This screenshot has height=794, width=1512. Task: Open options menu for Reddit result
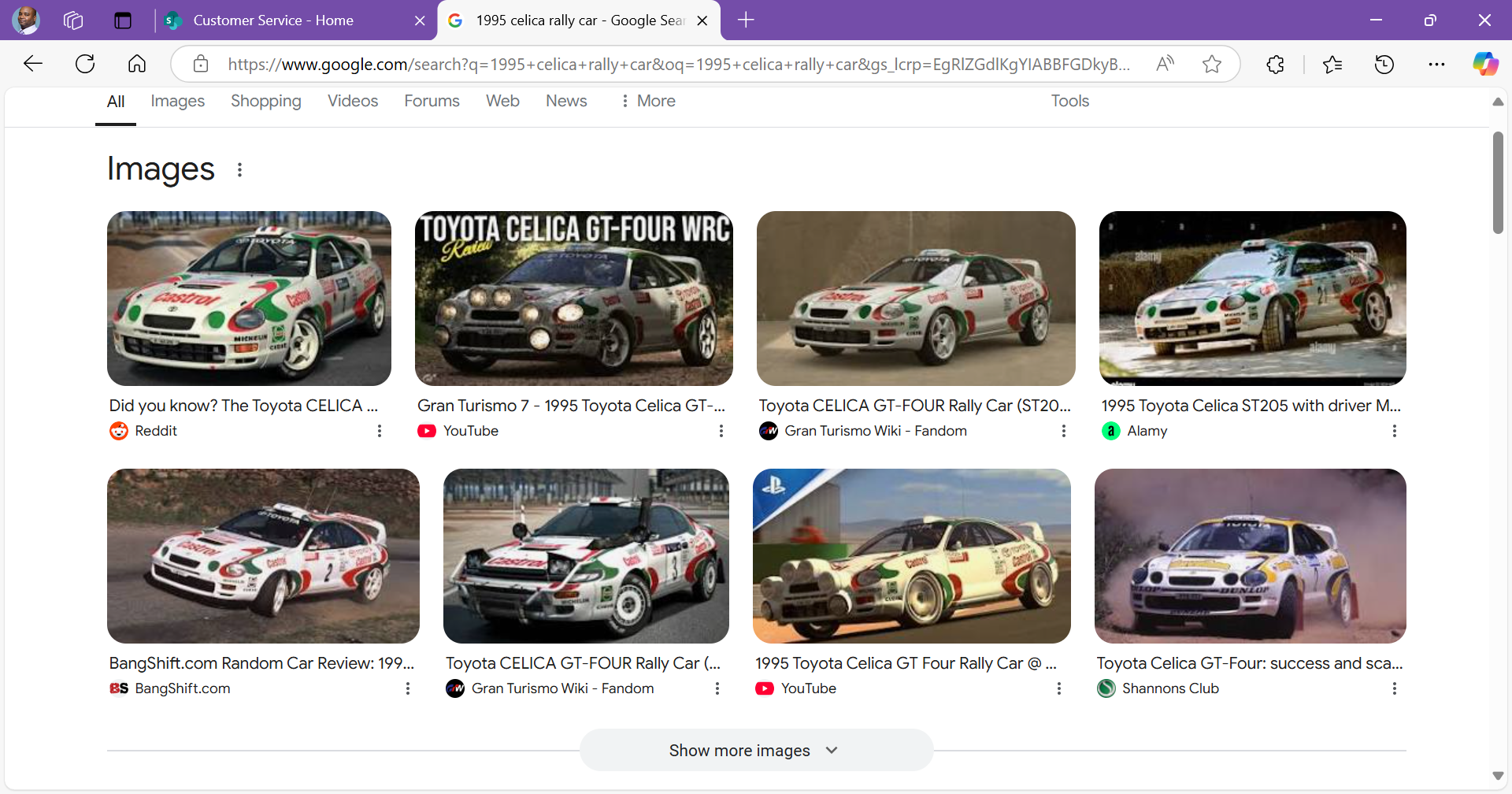point(380,431)
